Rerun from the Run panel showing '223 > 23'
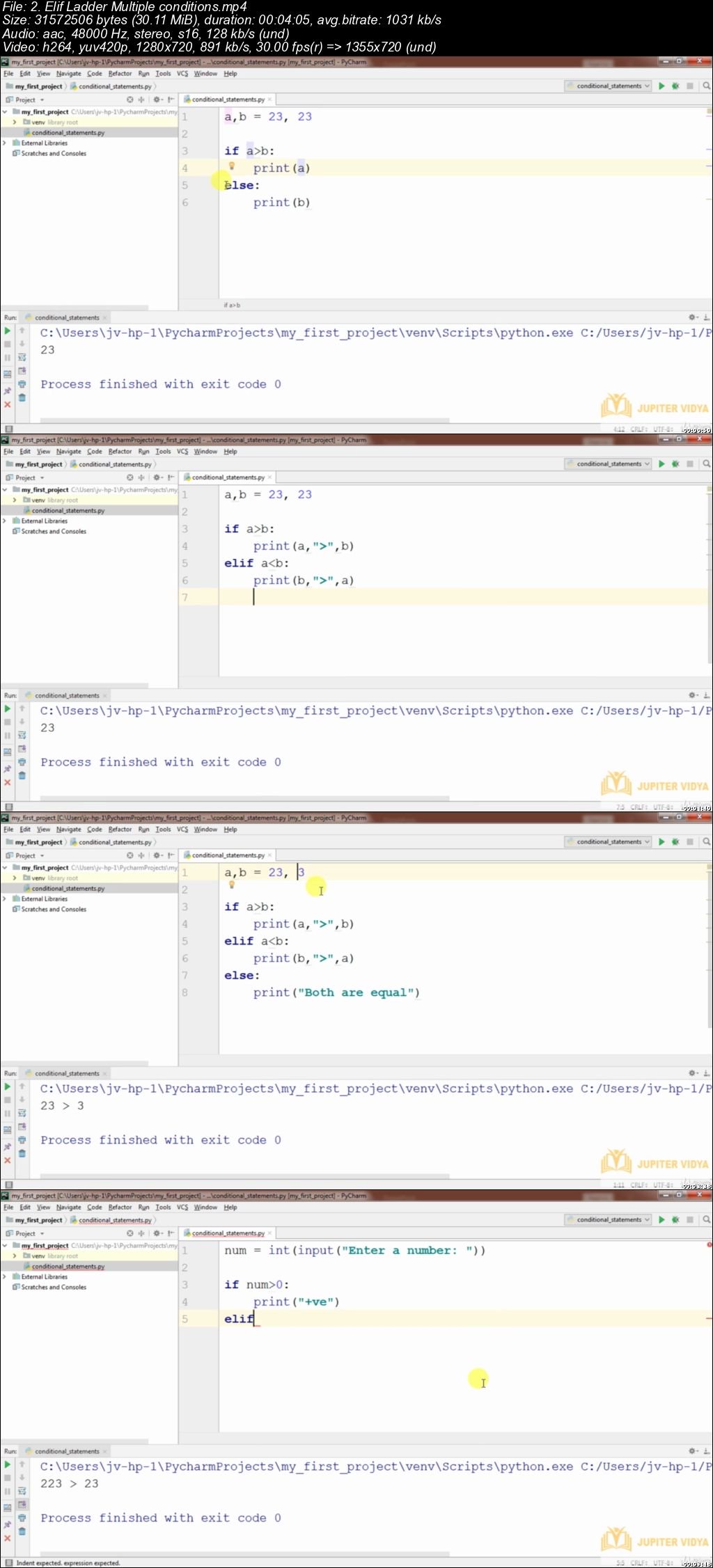The image size is (713, 1568). [8, 1464]
